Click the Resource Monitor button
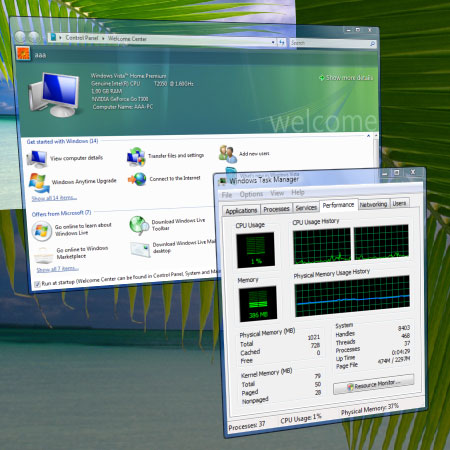The image size is (450, 450). (x=374, y=384)
